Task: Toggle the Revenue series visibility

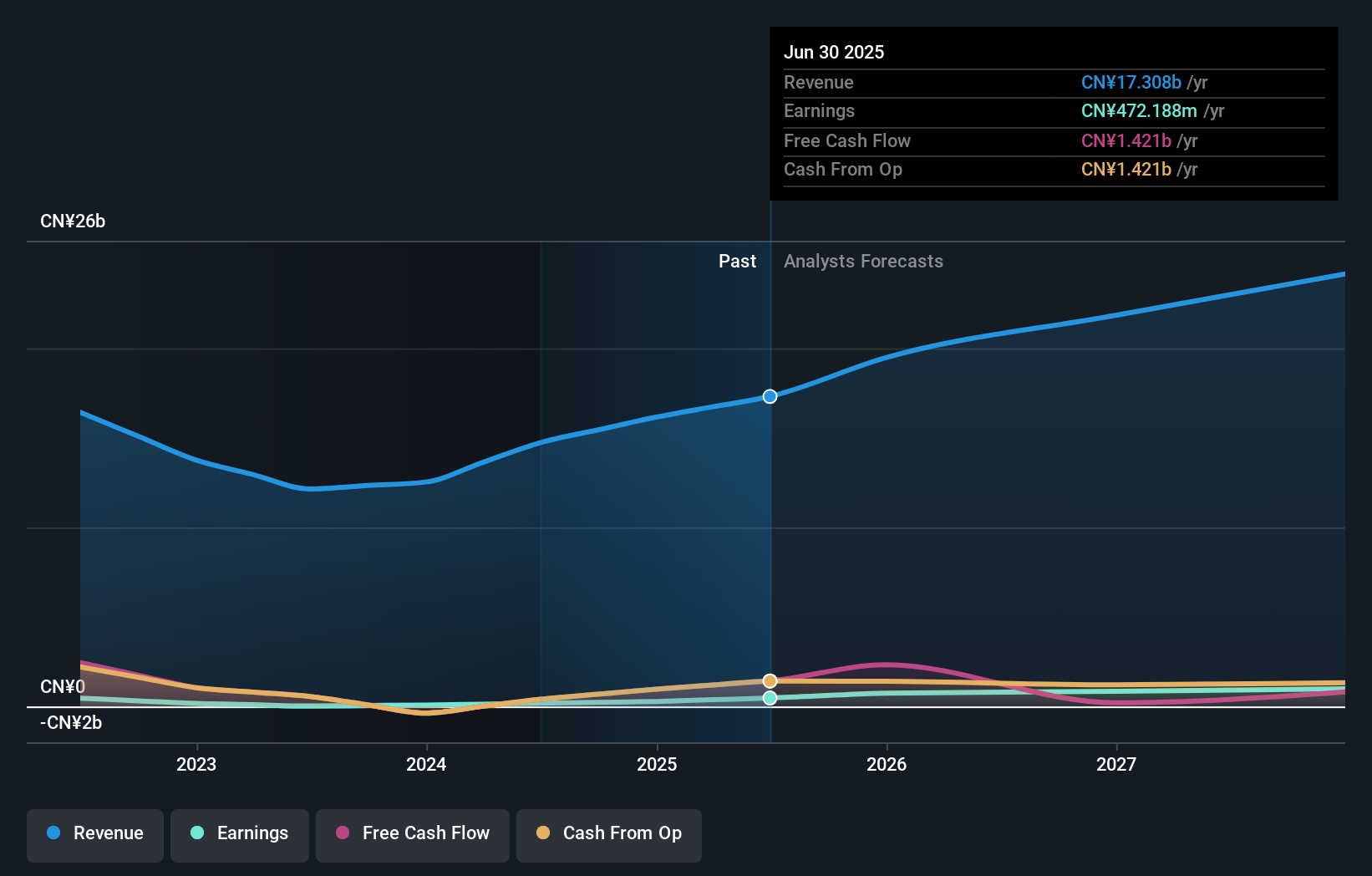Action: click(x=94, y=833)
